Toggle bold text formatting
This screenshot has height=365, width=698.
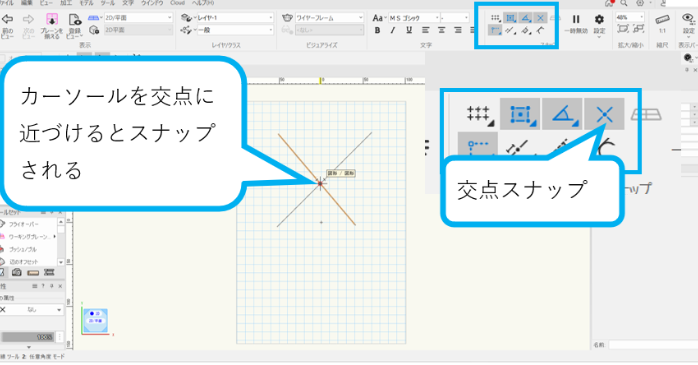click(377, 30)
